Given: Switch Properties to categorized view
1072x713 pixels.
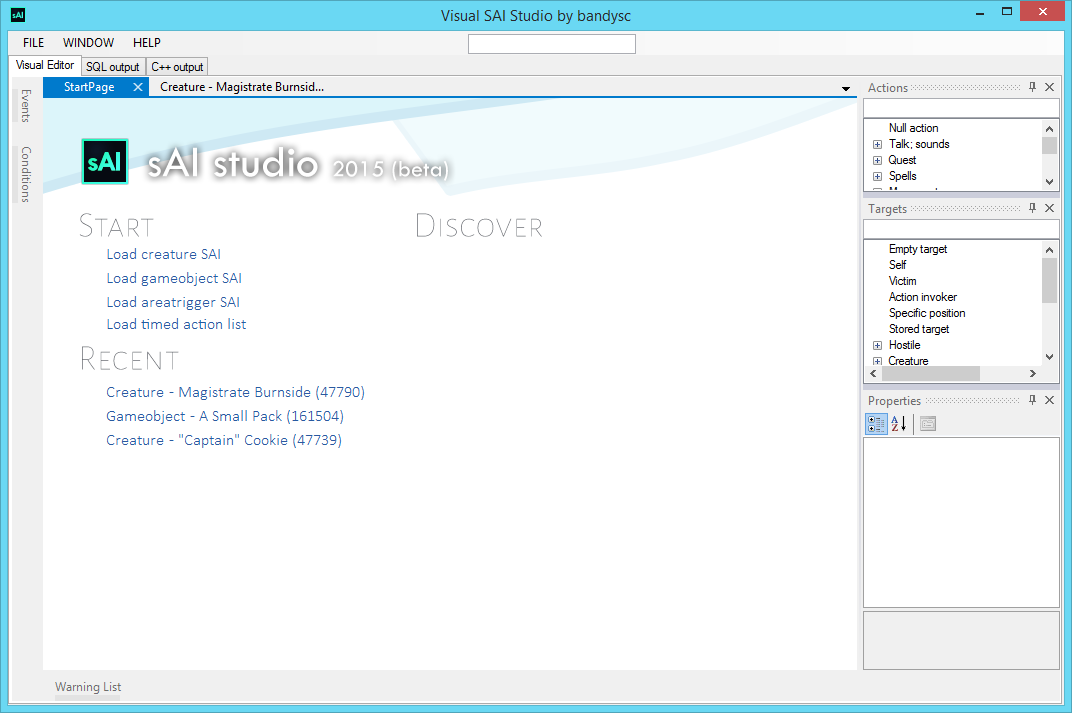Looking at the screenshot, I should coord(876,424).
